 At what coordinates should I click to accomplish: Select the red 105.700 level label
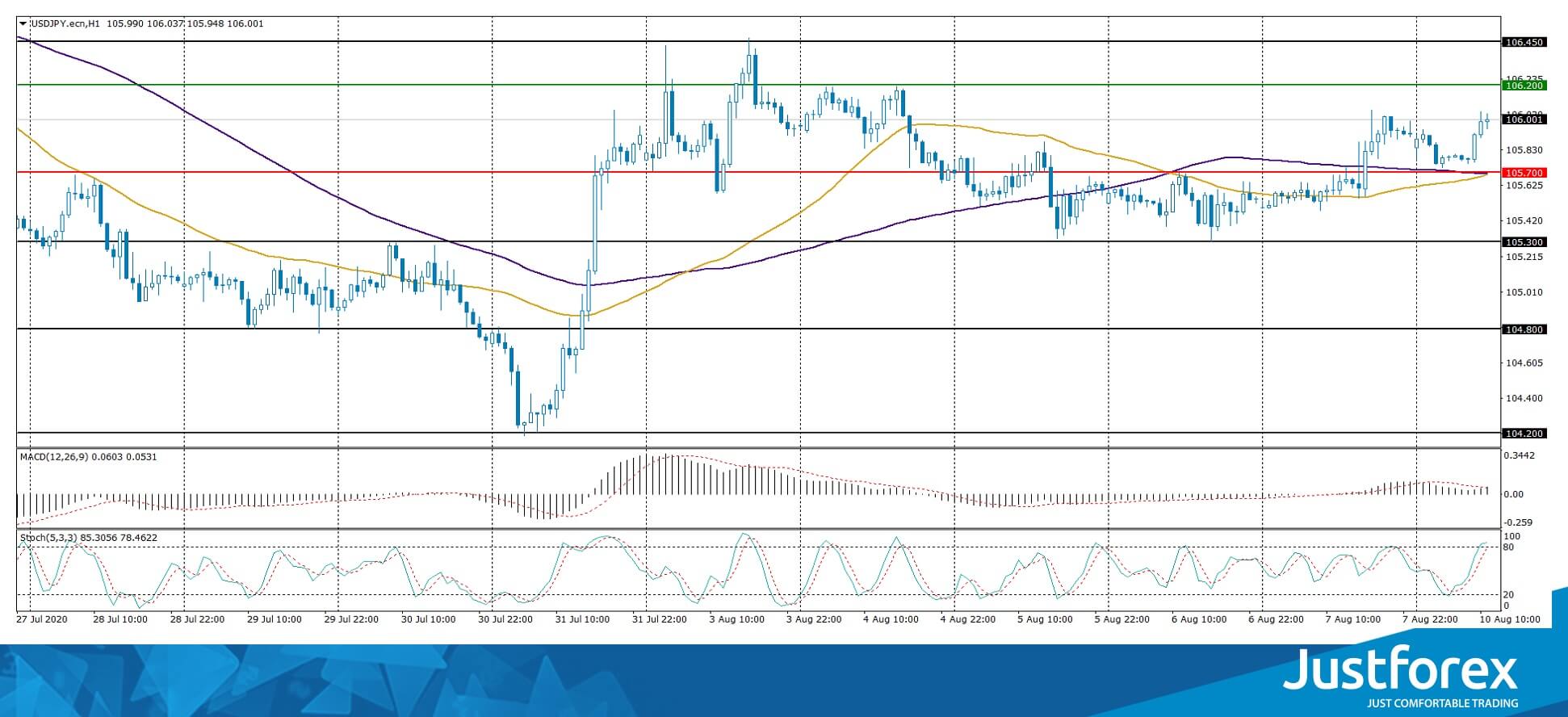(1524, 173)
